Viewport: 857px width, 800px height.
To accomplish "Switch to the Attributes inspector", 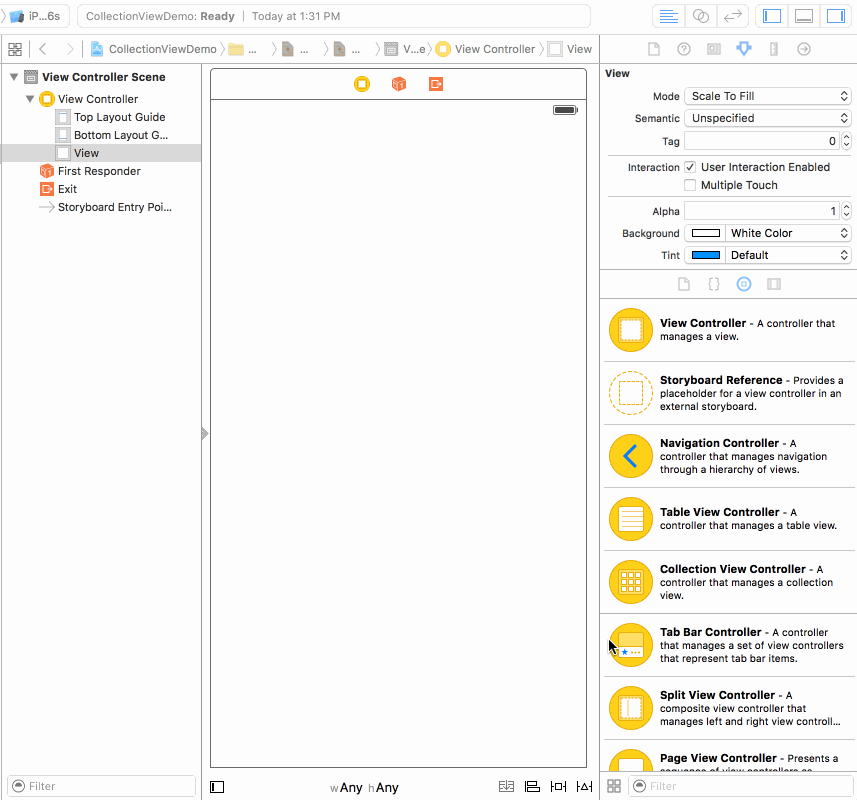I will pos(744,49).
